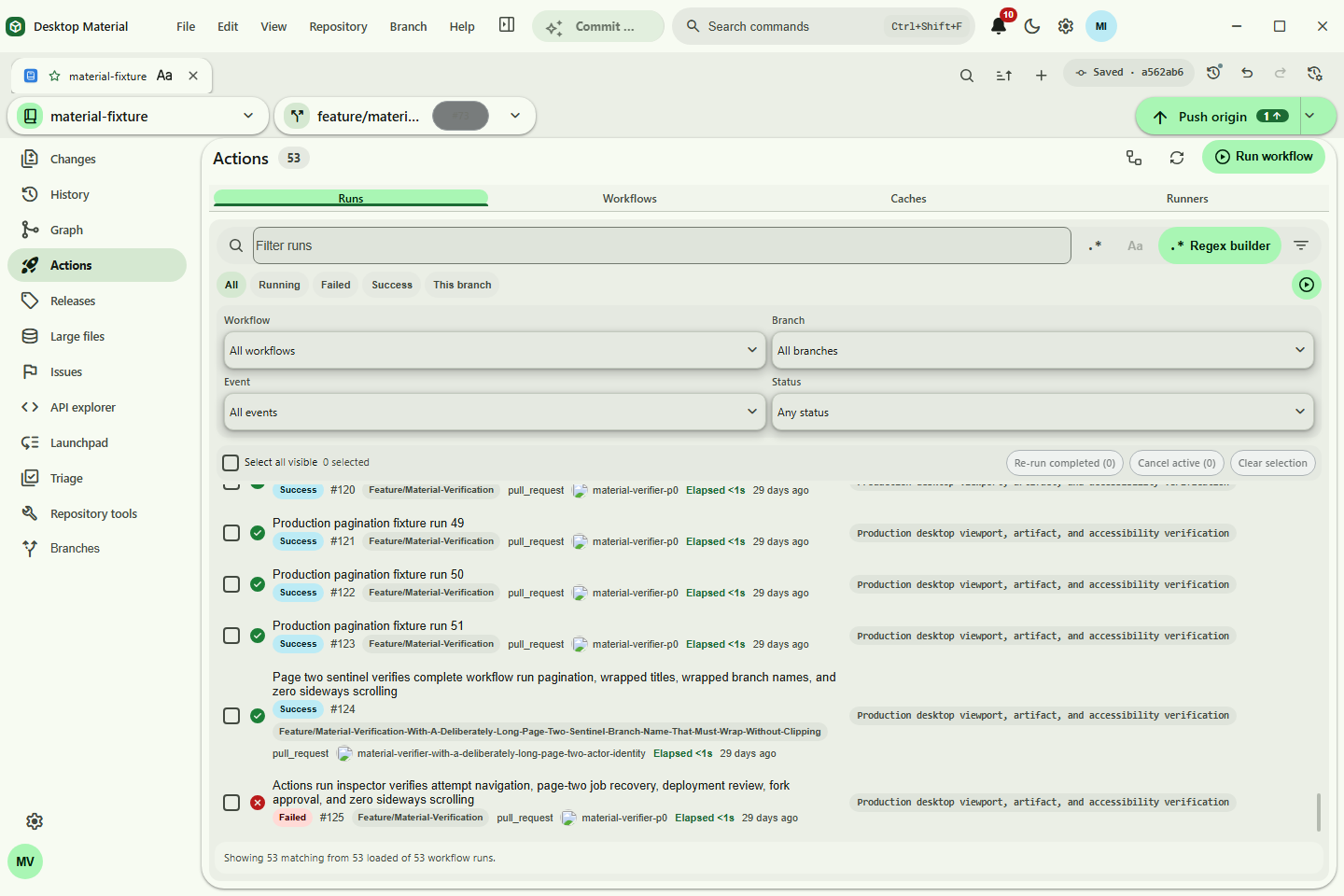Open the Repository menu
The width and height of the screenshot is (1344, 896).
[338, 26]
